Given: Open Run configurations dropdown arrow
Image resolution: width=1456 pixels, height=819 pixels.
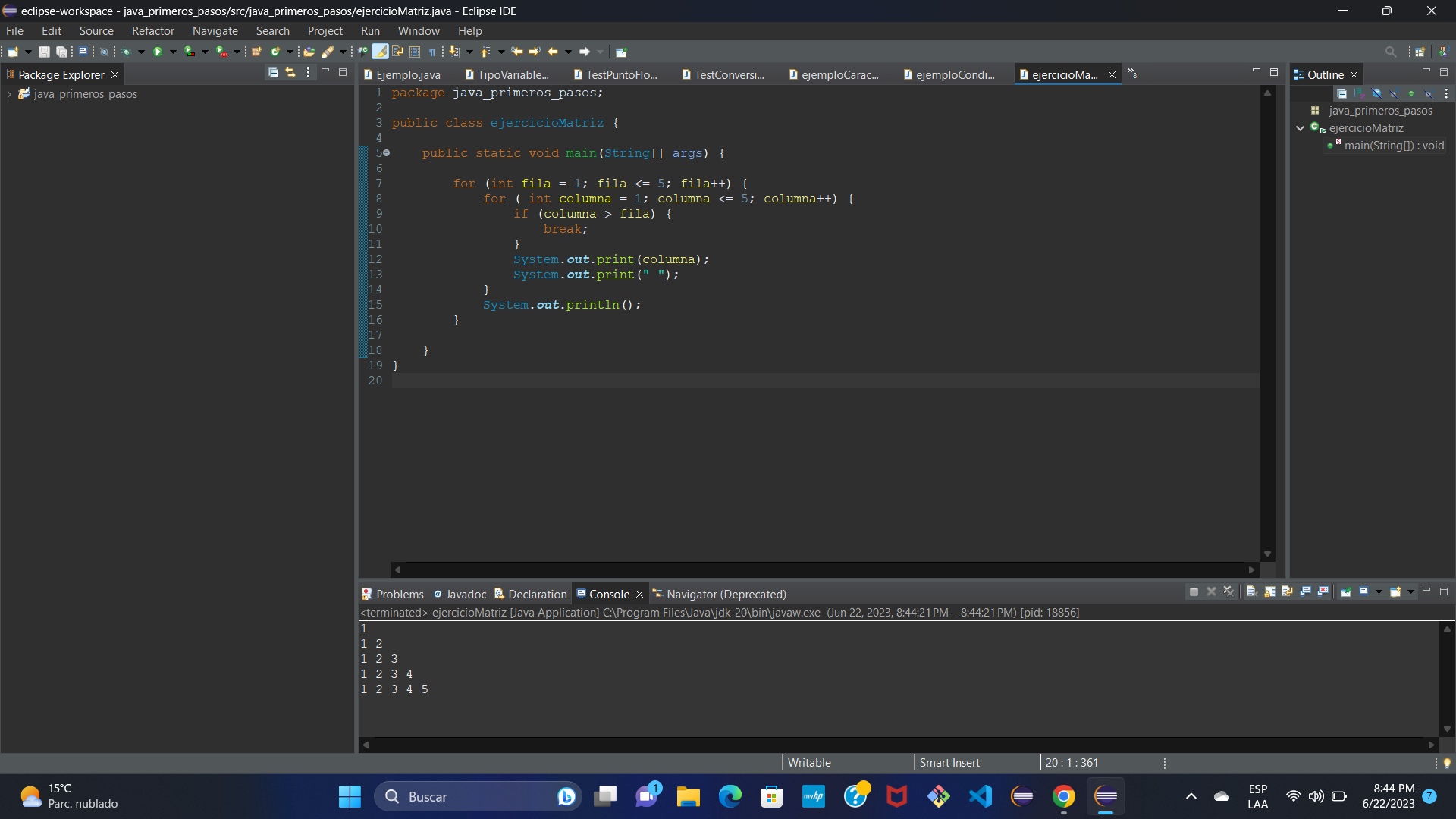Looking at the screenshot, I should point(173,52).
